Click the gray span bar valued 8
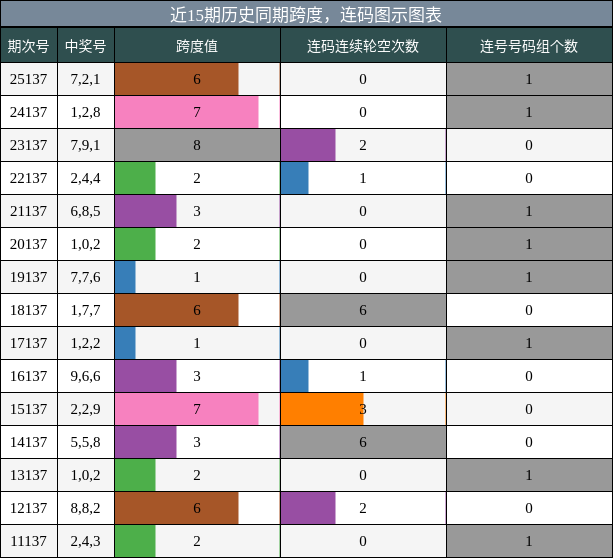613x558 pixels. pyautogui.click(x=197, y=145)
